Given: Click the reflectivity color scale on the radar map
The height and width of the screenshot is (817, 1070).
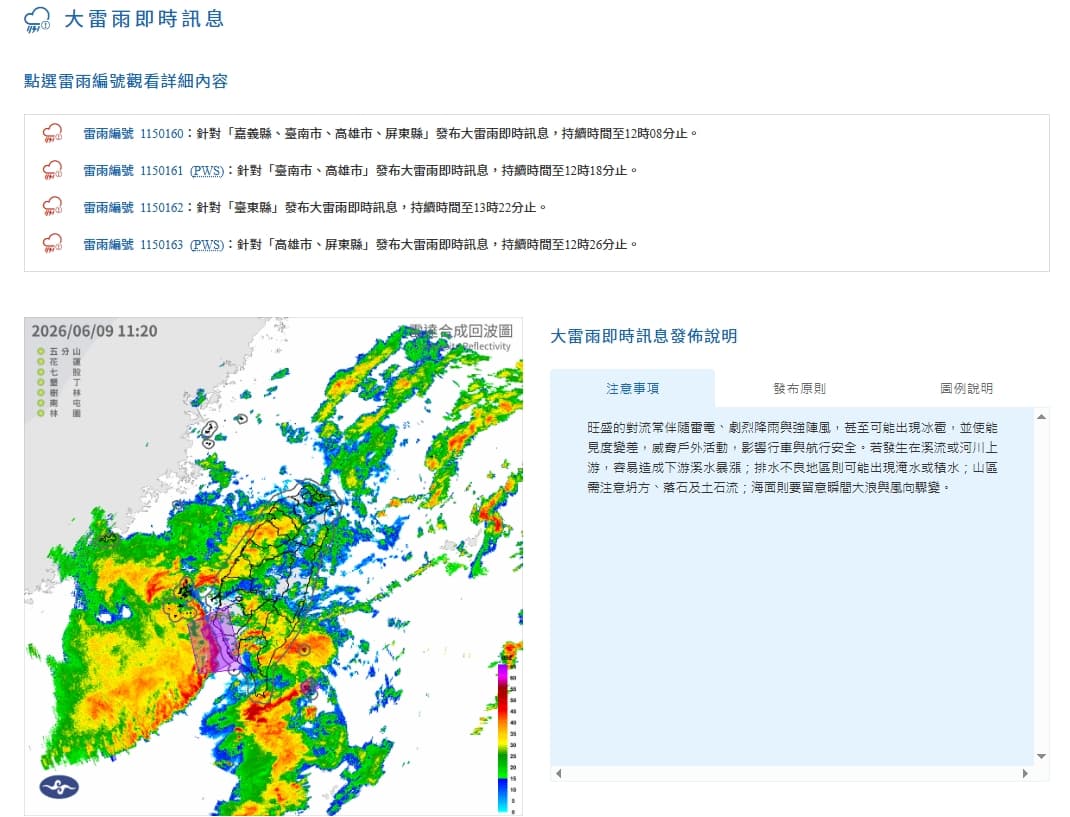Looking at the screenshot, I should point(504,738).
